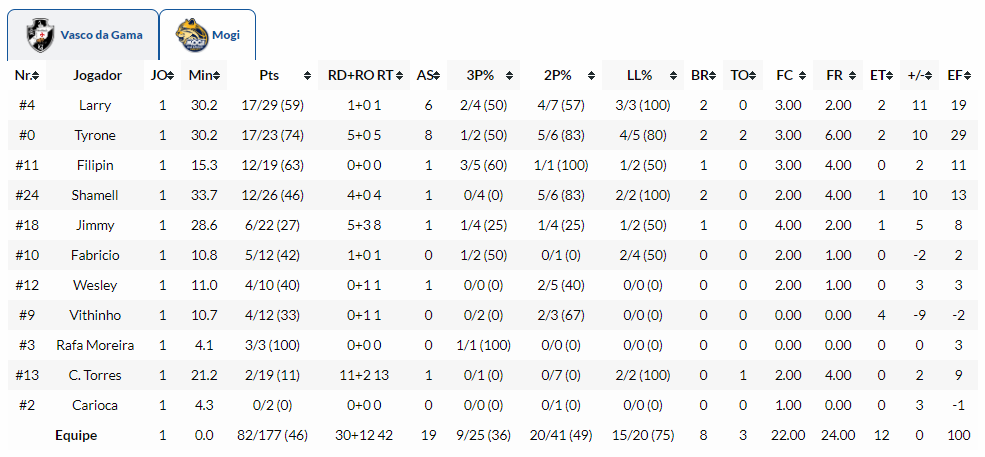Click sort arrows beside TO column
This screenshot has width=985, height=457.
tap(752, 76)
